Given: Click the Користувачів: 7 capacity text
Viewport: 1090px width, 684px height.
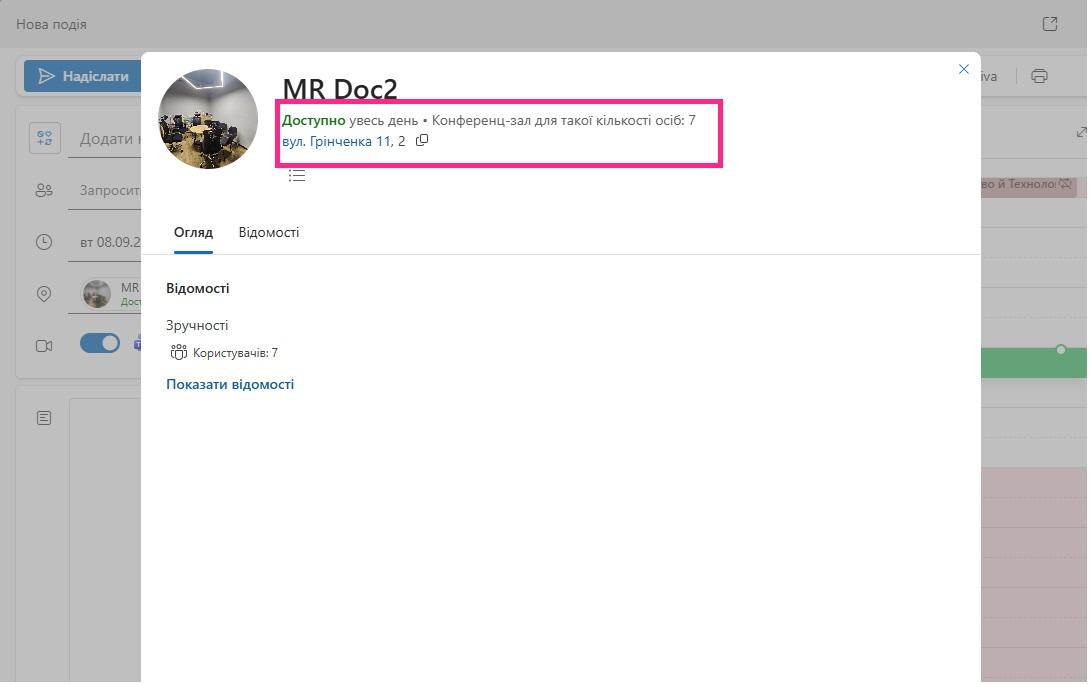Looking at the screenshot, I should [x=236, y=353].
